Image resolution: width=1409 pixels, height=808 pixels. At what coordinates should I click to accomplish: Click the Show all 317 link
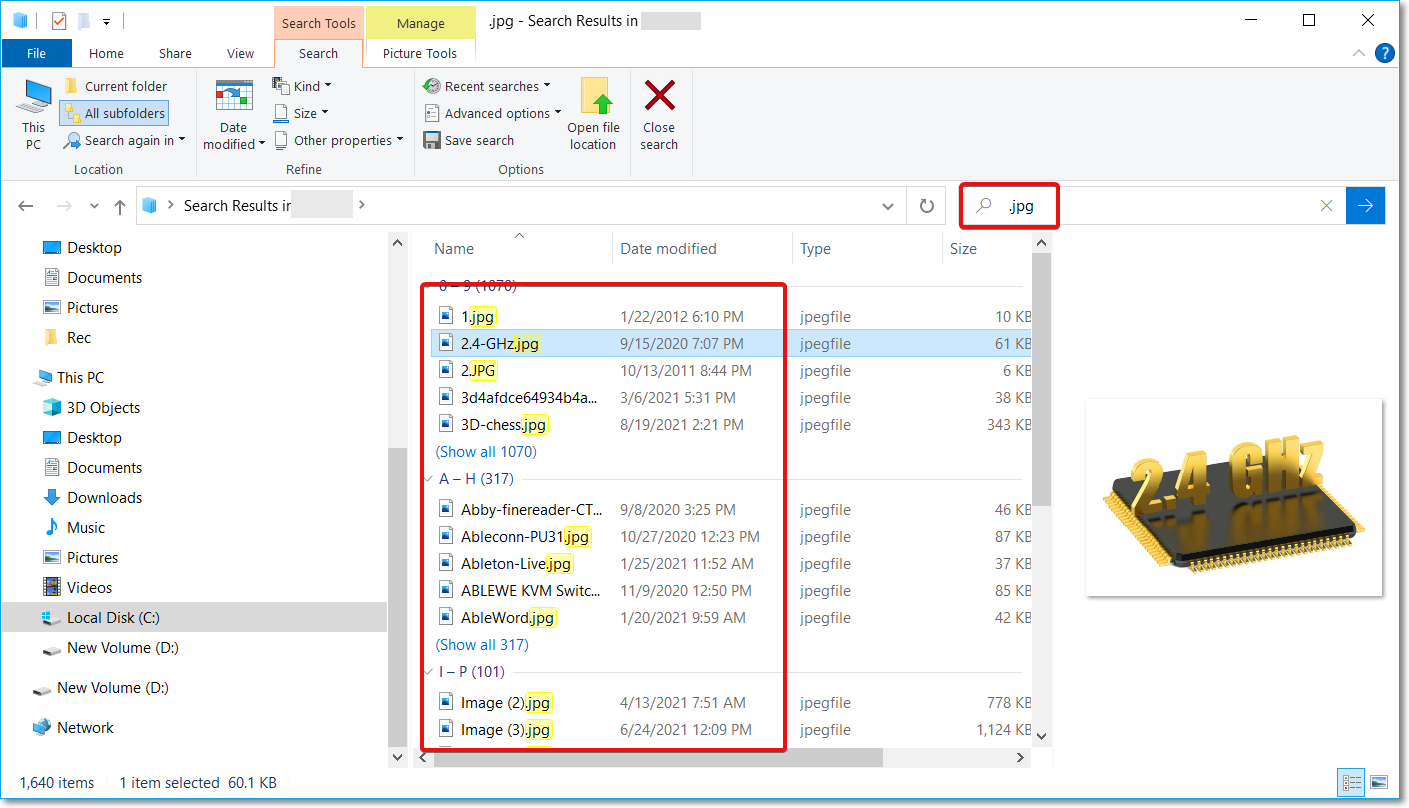482,645
